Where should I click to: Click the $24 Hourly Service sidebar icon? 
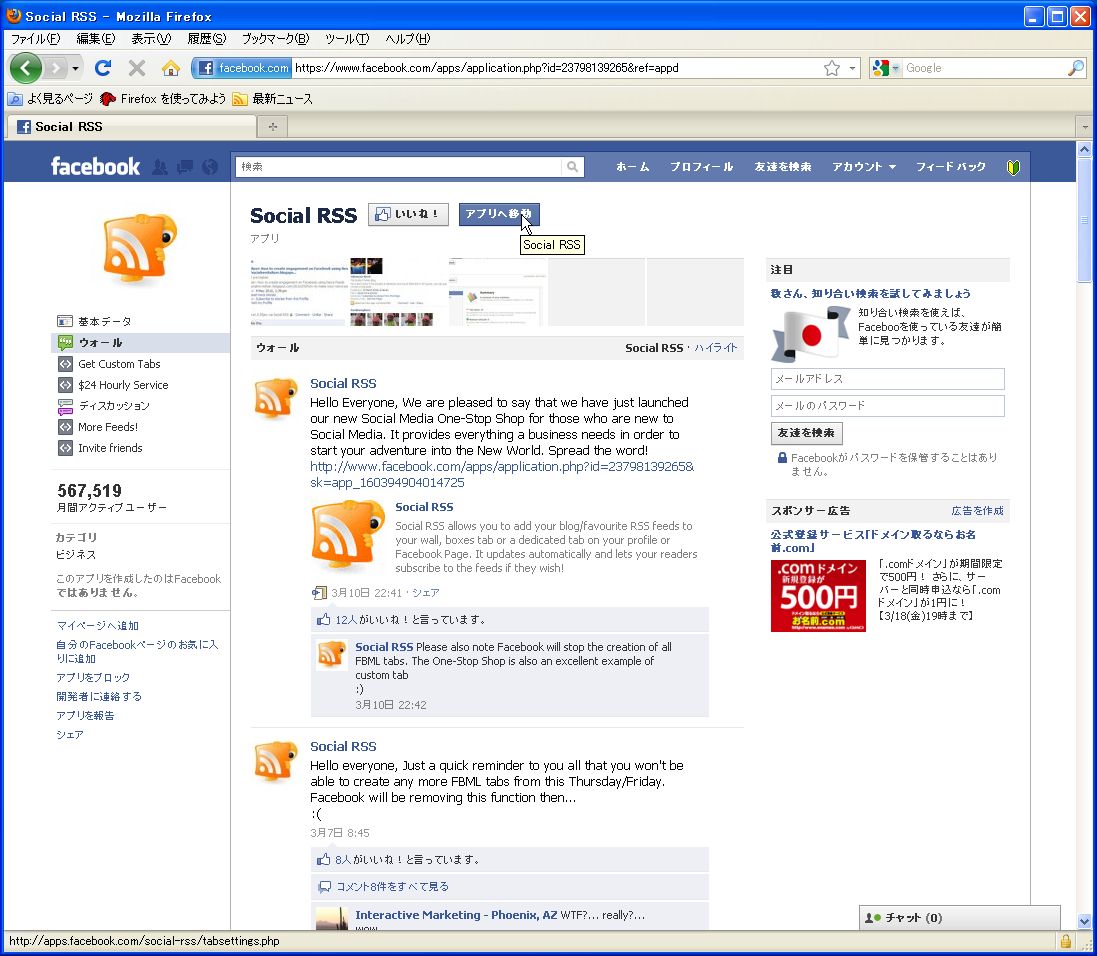pos(65,385)
